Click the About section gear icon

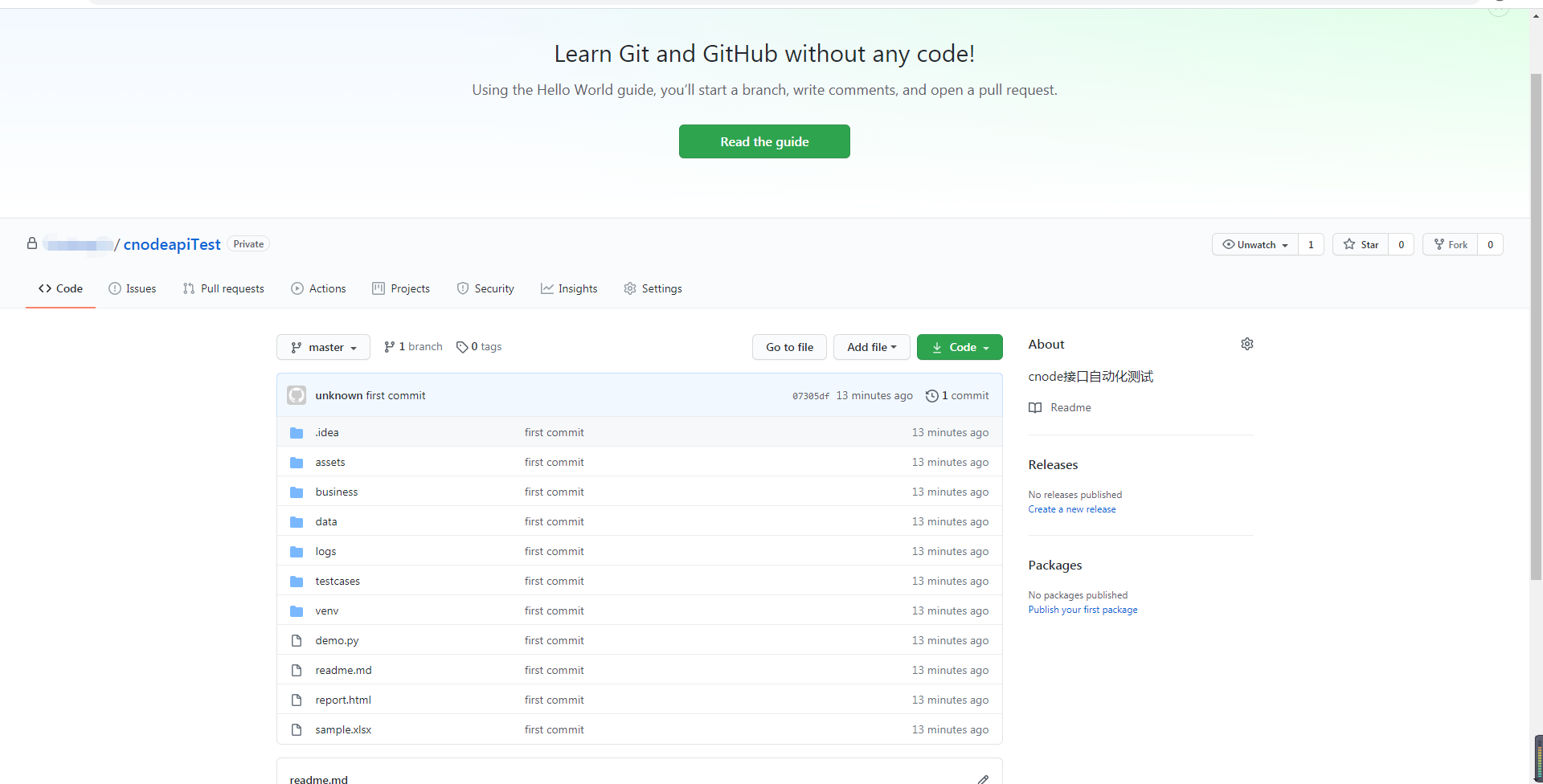1246,344
